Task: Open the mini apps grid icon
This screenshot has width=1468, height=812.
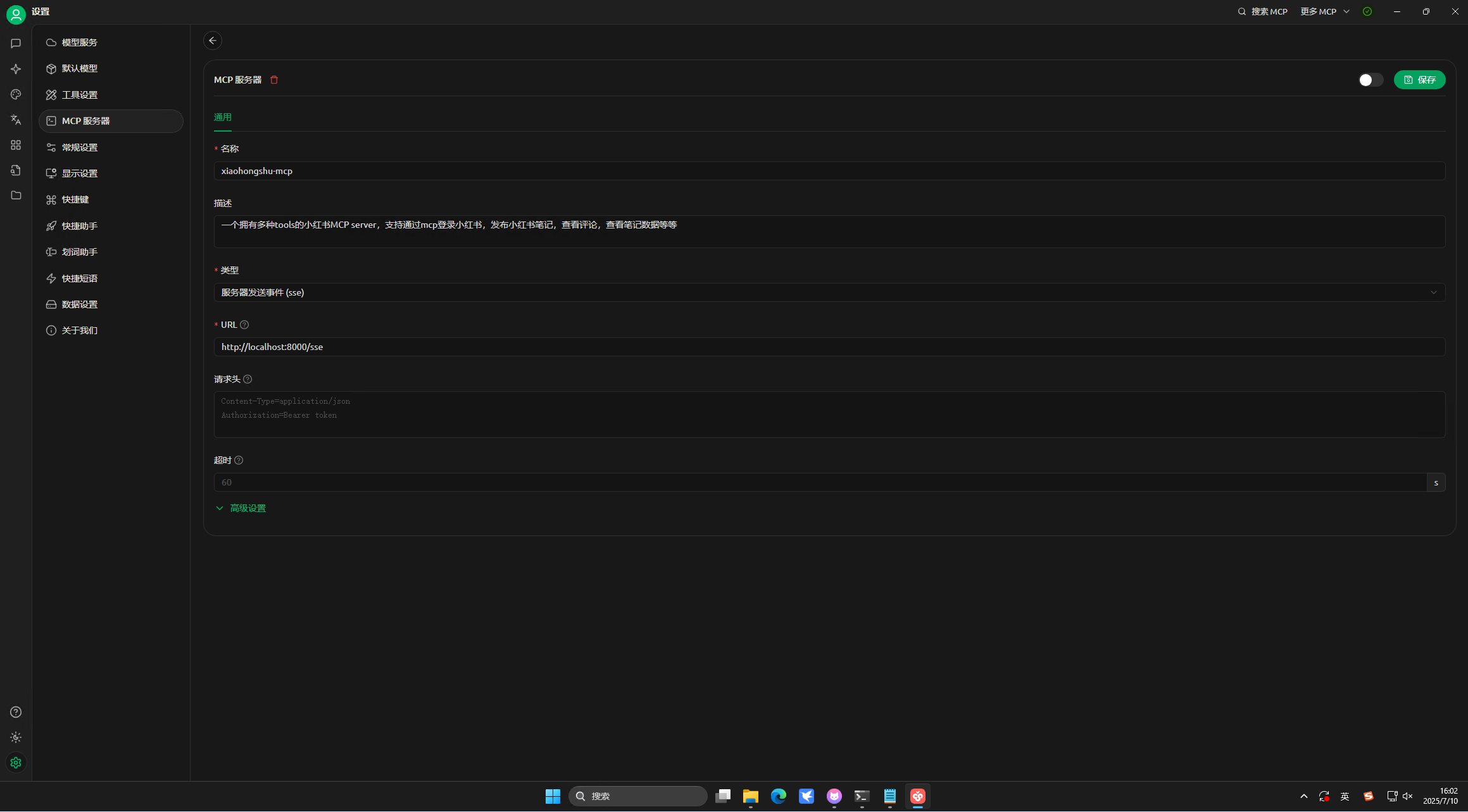Action: pos(16,145)
